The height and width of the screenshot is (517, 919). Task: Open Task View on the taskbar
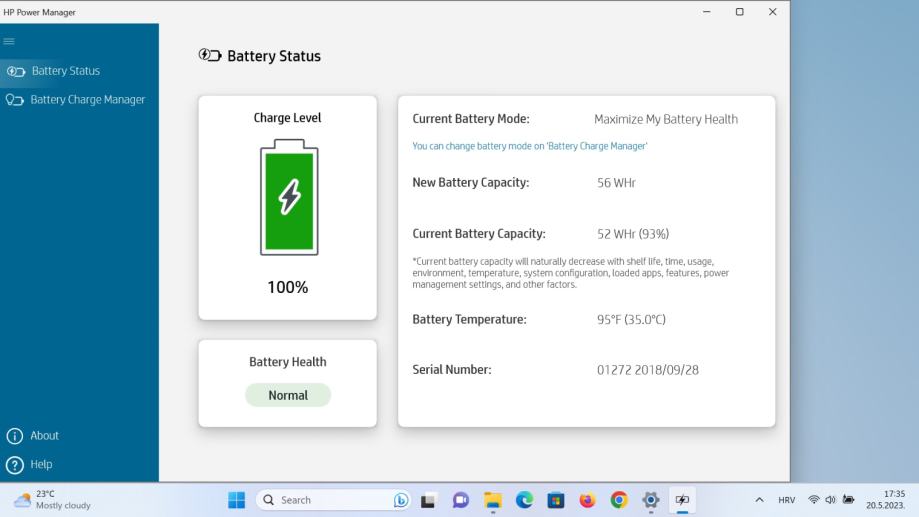click(x=428, y=500)
